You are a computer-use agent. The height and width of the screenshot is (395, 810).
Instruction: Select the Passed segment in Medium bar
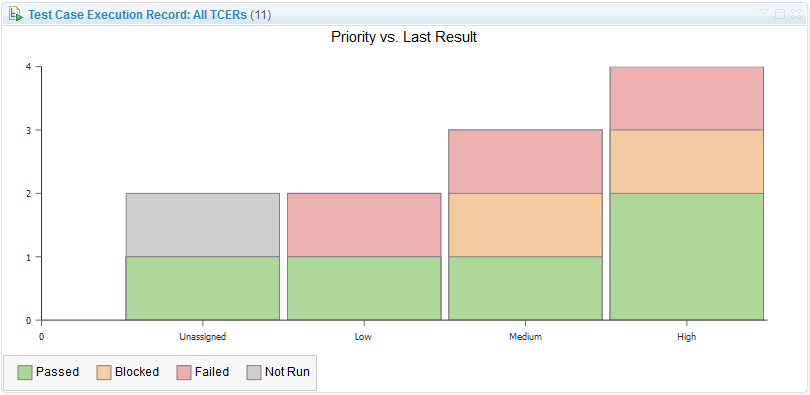(x=525, y=288)
